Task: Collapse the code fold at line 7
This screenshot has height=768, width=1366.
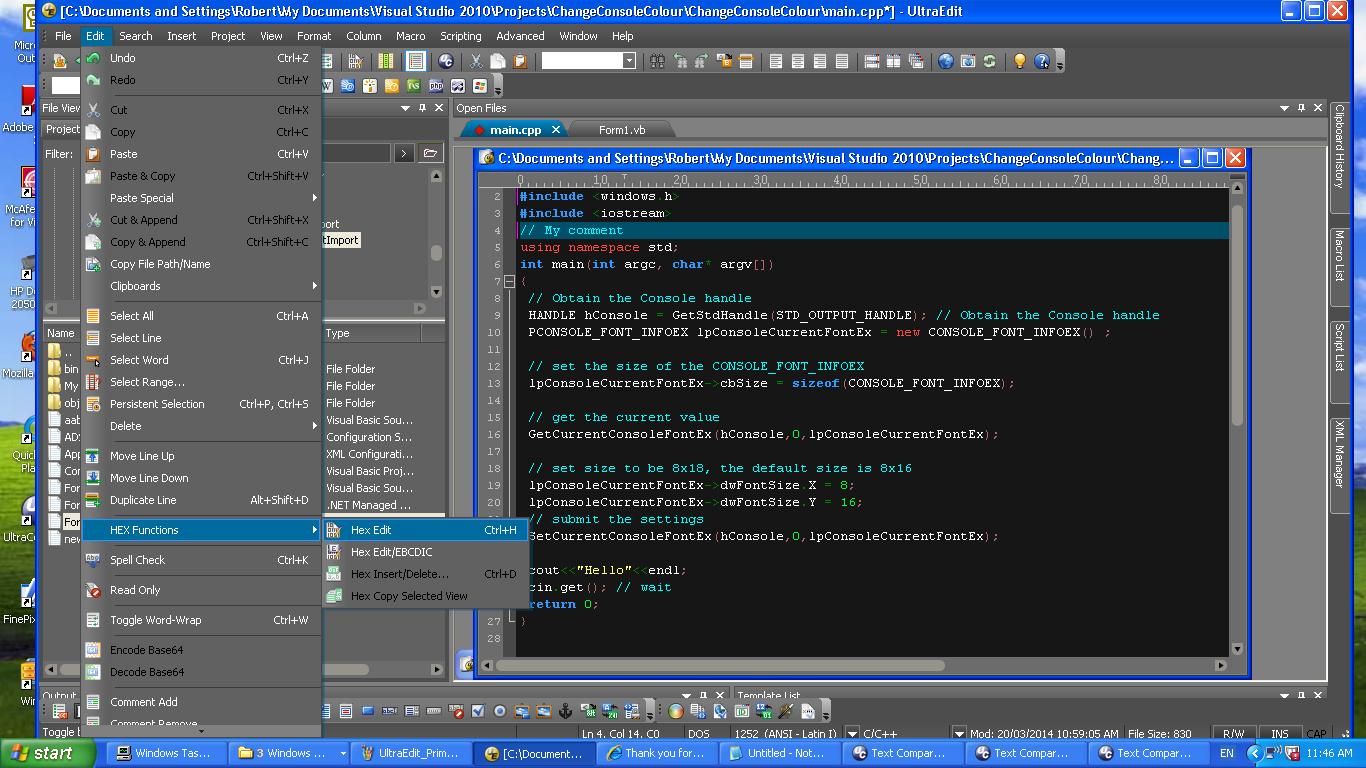Action: 509,282
